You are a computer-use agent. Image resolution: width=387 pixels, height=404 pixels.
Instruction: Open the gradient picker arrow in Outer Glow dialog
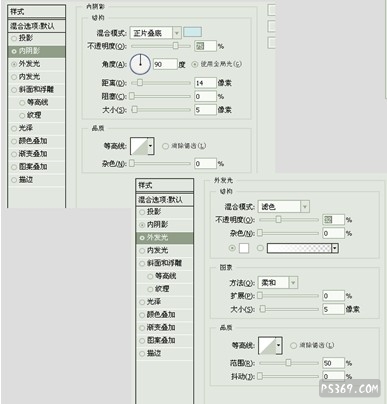(x=335, y=248)
